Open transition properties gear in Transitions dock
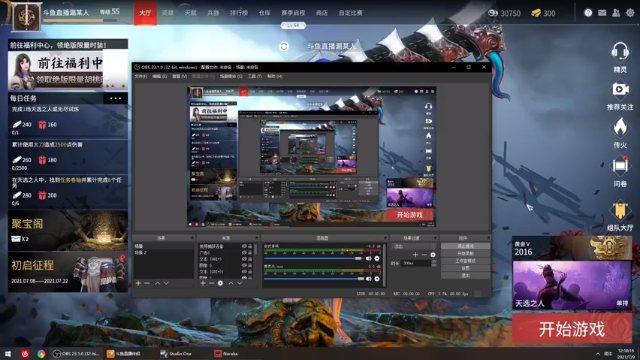The image size is (640, 360). coord(433,255)
